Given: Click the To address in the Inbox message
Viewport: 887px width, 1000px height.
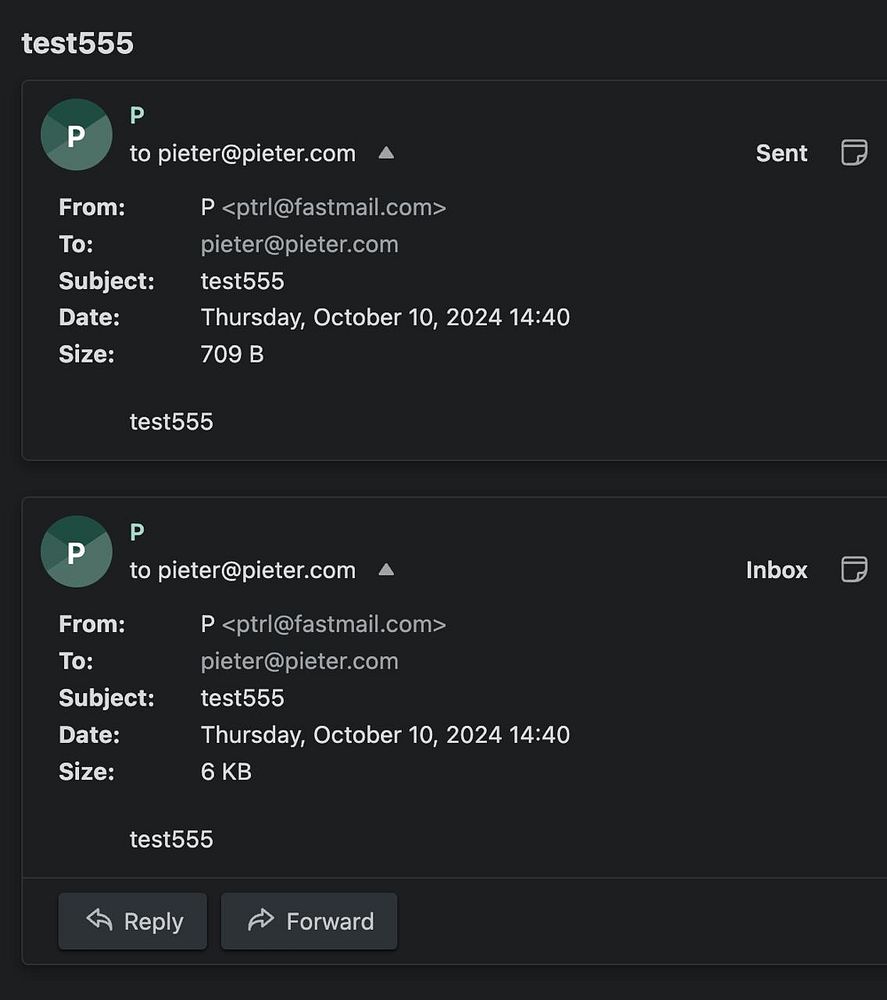Looking at the screenshot, I should click(x=299, y=661).
